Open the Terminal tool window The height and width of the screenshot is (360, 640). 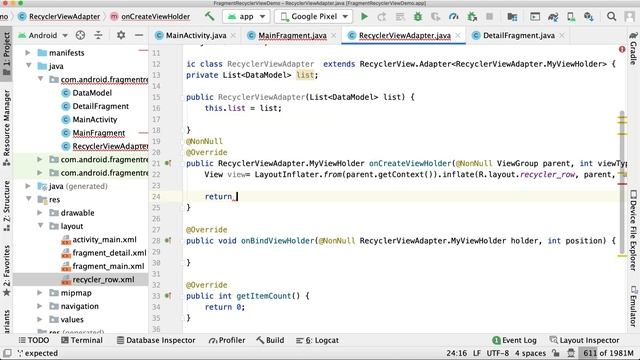click(82, 340)
